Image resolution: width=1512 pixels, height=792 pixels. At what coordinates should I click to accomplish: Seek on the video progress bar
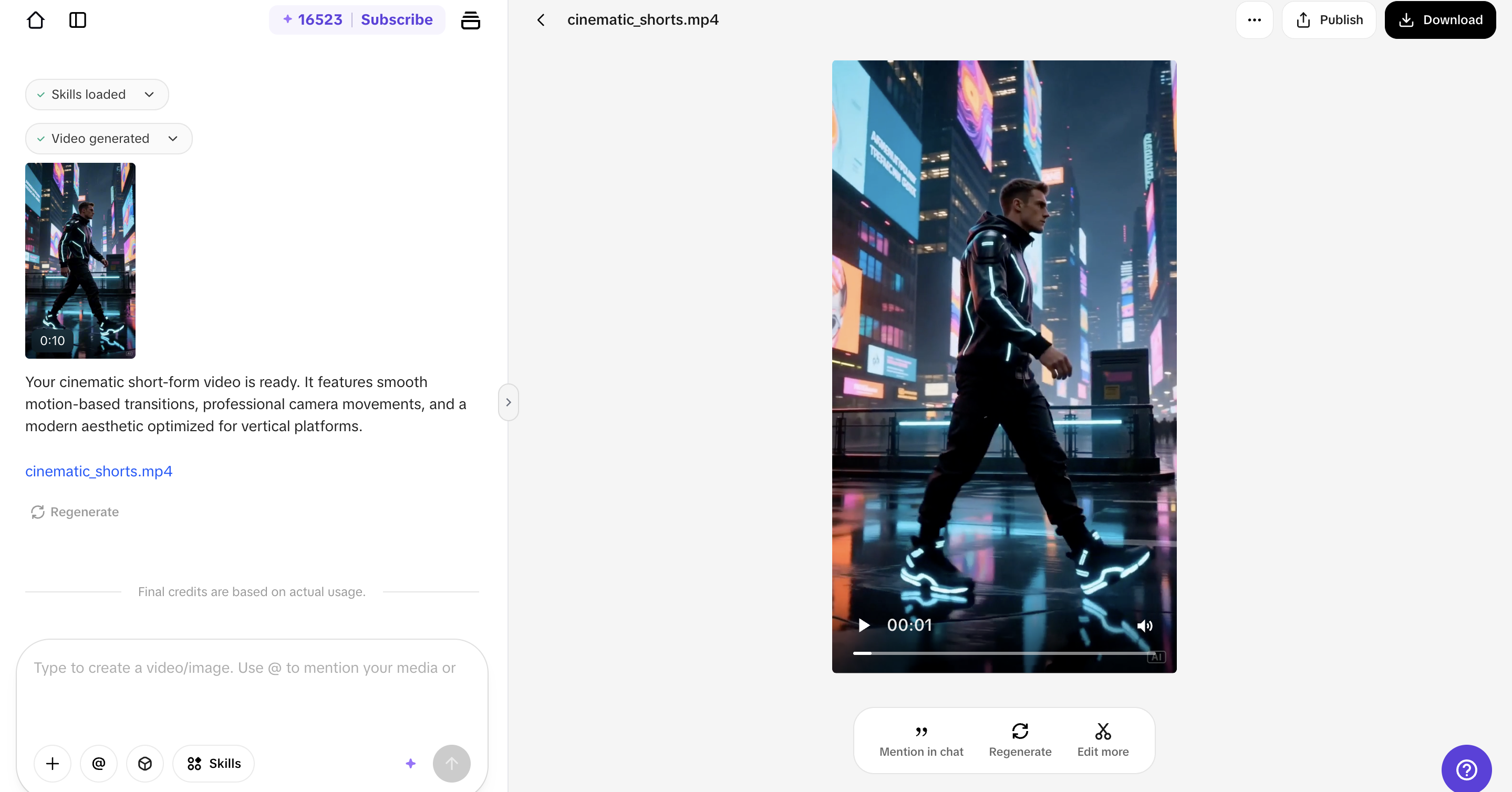pyautogui.click(x=1004, y=652)
